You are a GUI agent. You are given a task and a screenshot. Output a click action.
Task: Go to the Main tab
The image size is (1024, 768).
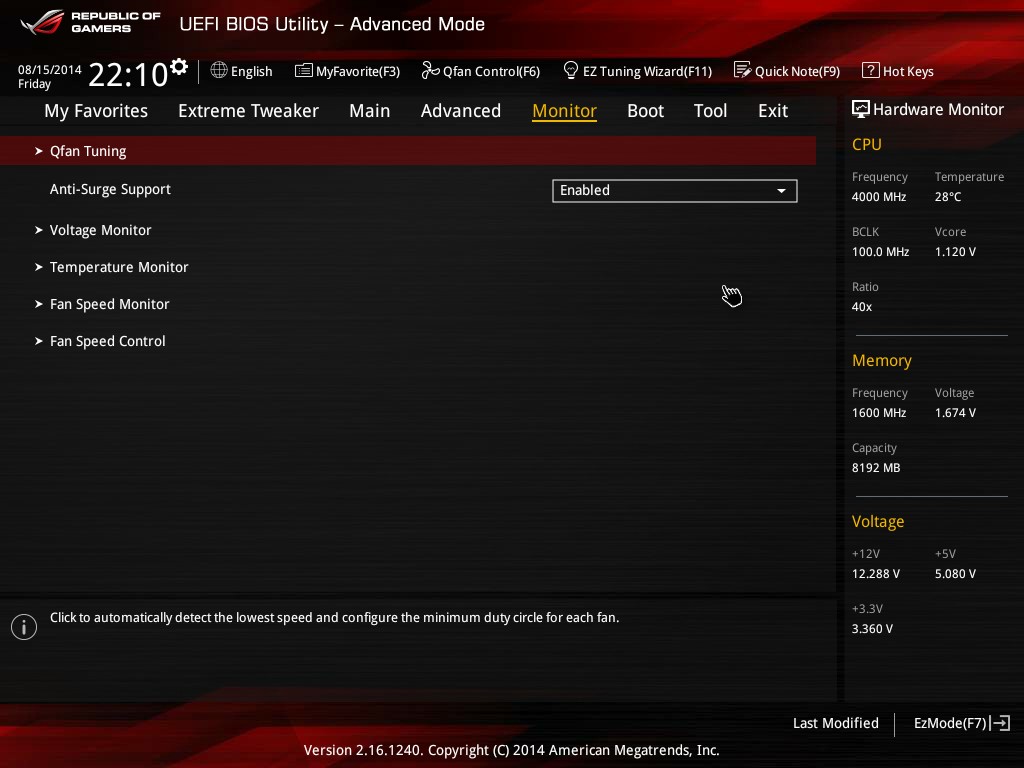tap(370, 111)
